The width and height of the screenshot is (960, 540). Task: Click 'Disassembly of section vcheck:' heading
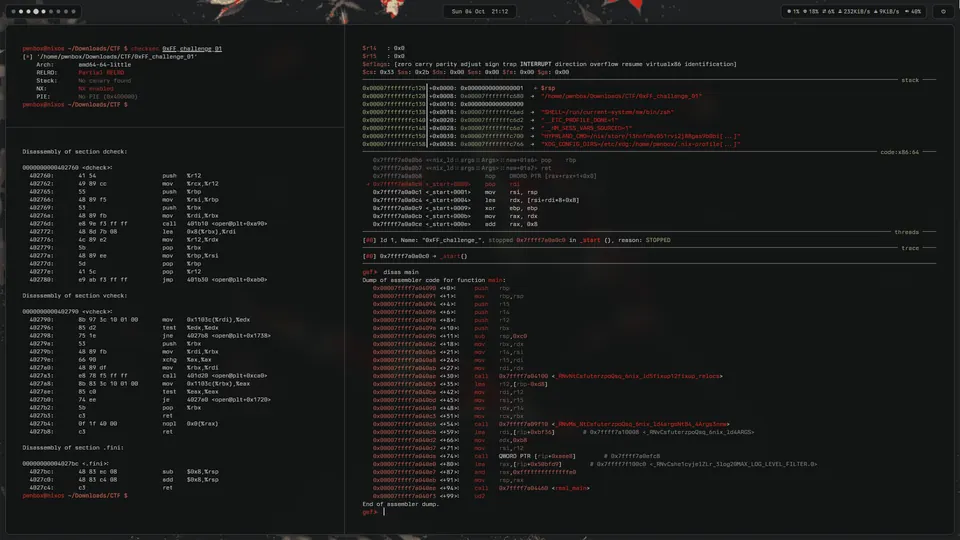coord(75,295)
